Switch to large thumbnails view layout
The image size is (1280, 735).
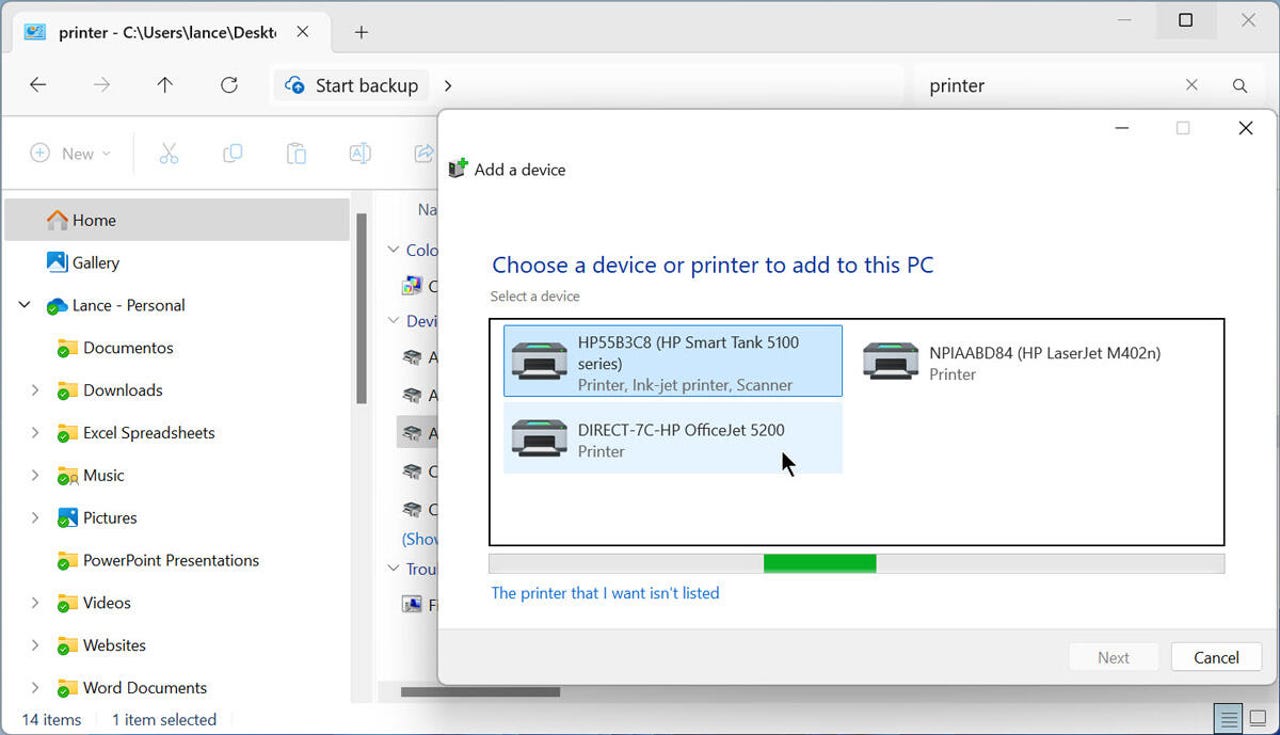pyautogui.click(x=1258, y=718)
